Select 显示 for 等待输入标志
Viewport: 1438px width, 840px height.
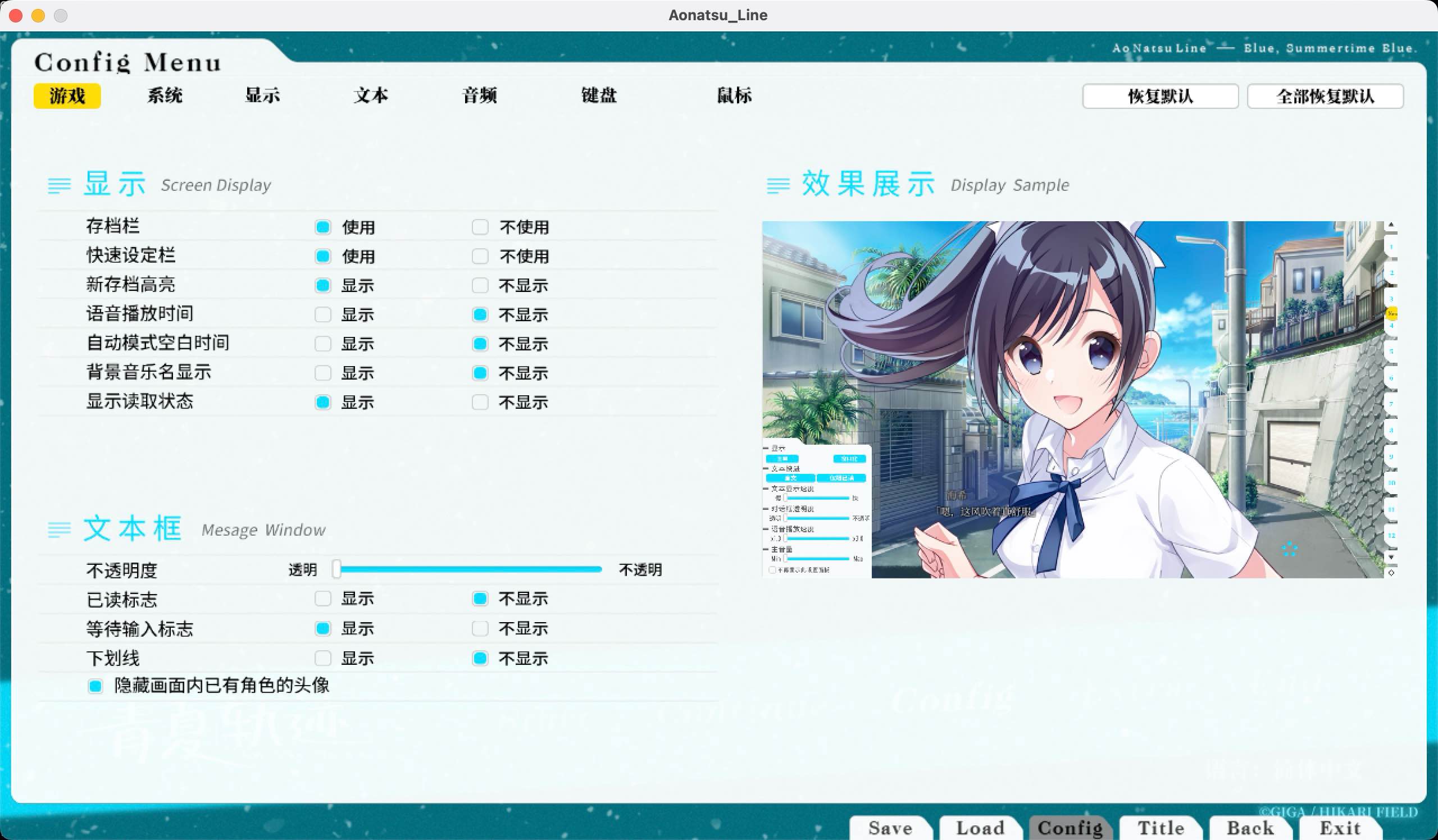(x=323, y=628)
